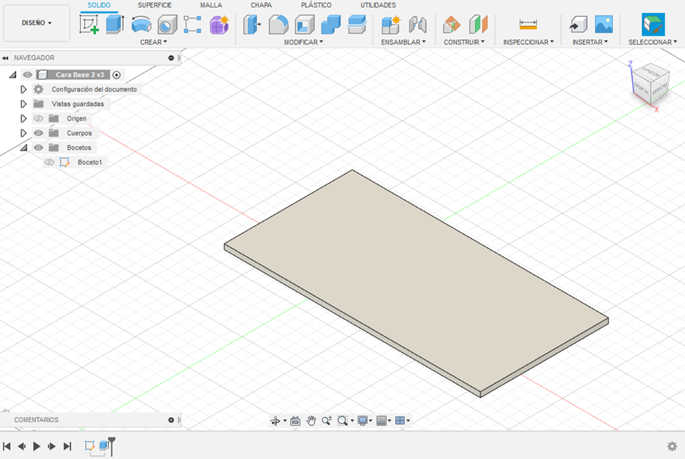
Task: Collapse the Bocetos folder
Action: click(x=24, y=148)
